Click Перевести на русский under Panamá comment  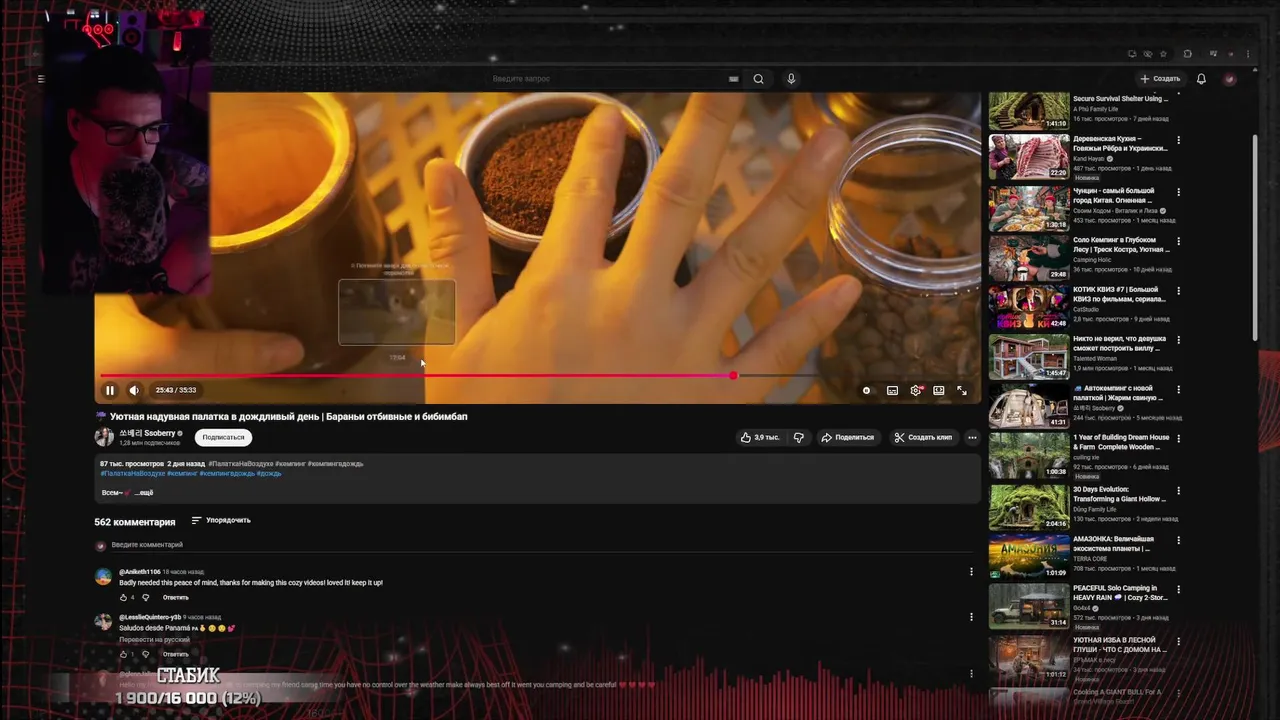point(154,640)
